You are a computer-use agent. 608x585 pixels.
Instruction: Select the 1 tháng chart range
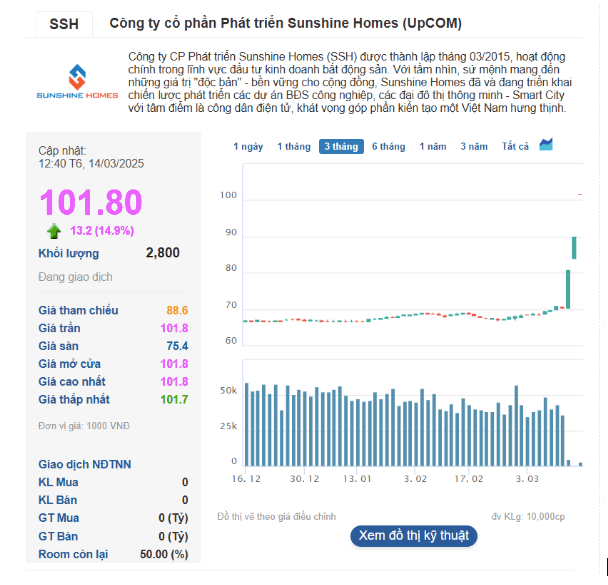[294, 147]
